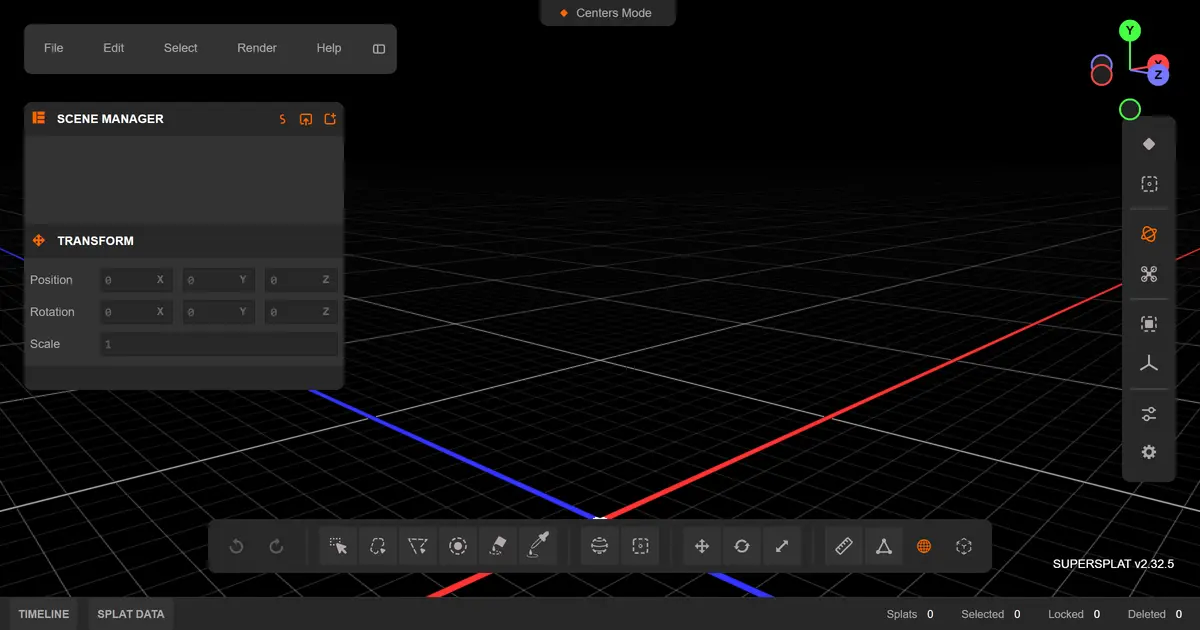Viewport: 1200px width, 630px height.
Task: Activate the Move (translate) tool
Action: [702, 546]
